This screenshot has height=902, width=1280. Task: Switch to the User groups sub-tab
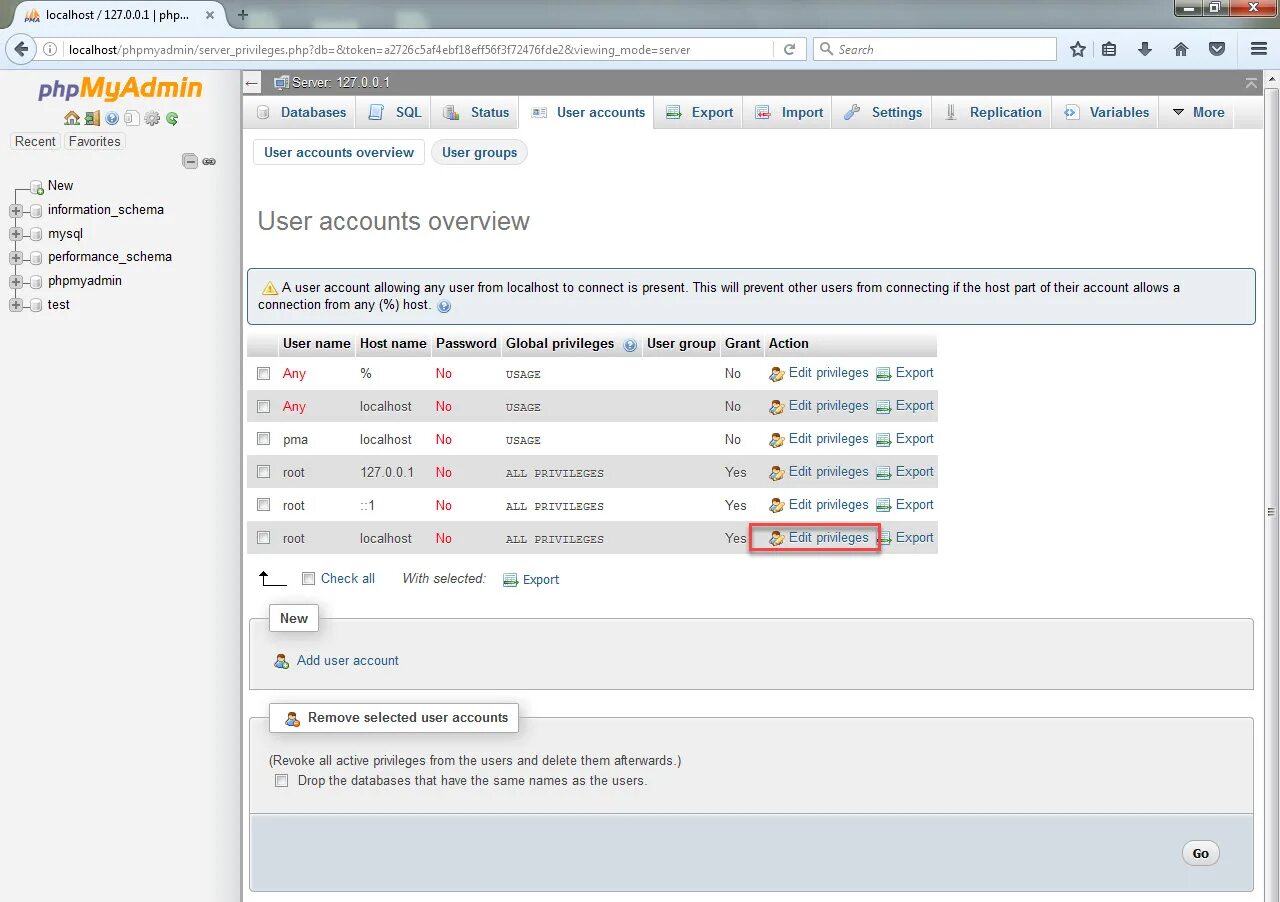point(479,152)
